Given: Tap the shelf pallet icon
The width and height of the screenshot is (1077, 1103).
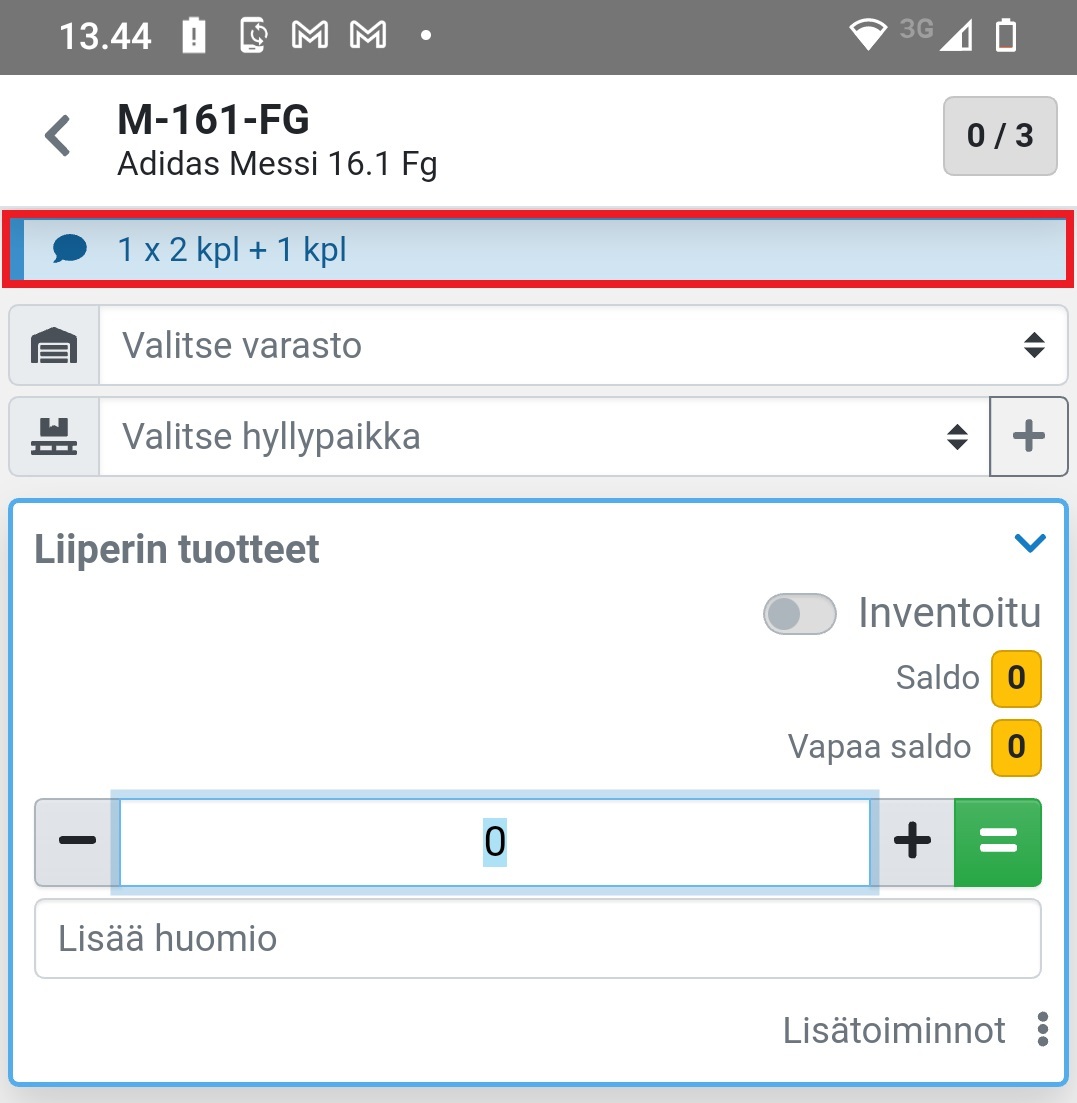Looking at the screenshot, I should (x=54, y=437).
